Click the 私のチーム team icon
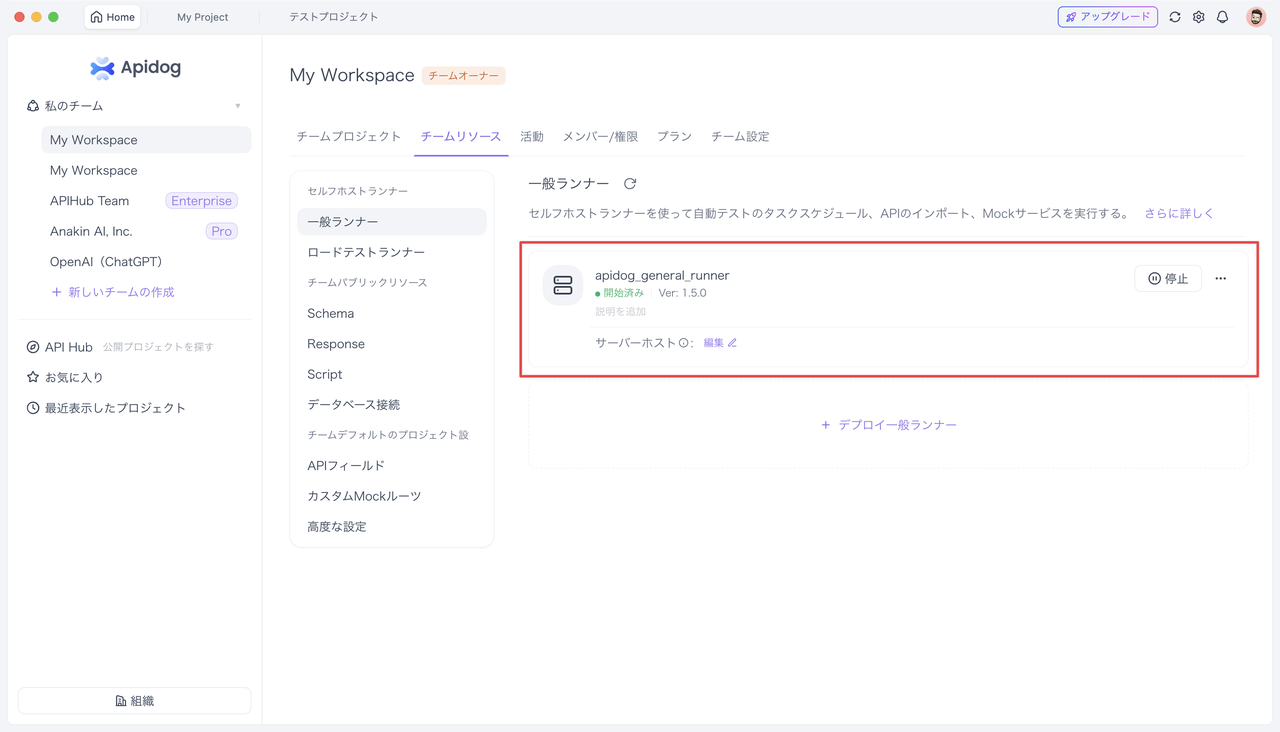The height and width of the screenshot is (732, 1280). (33, 106)
